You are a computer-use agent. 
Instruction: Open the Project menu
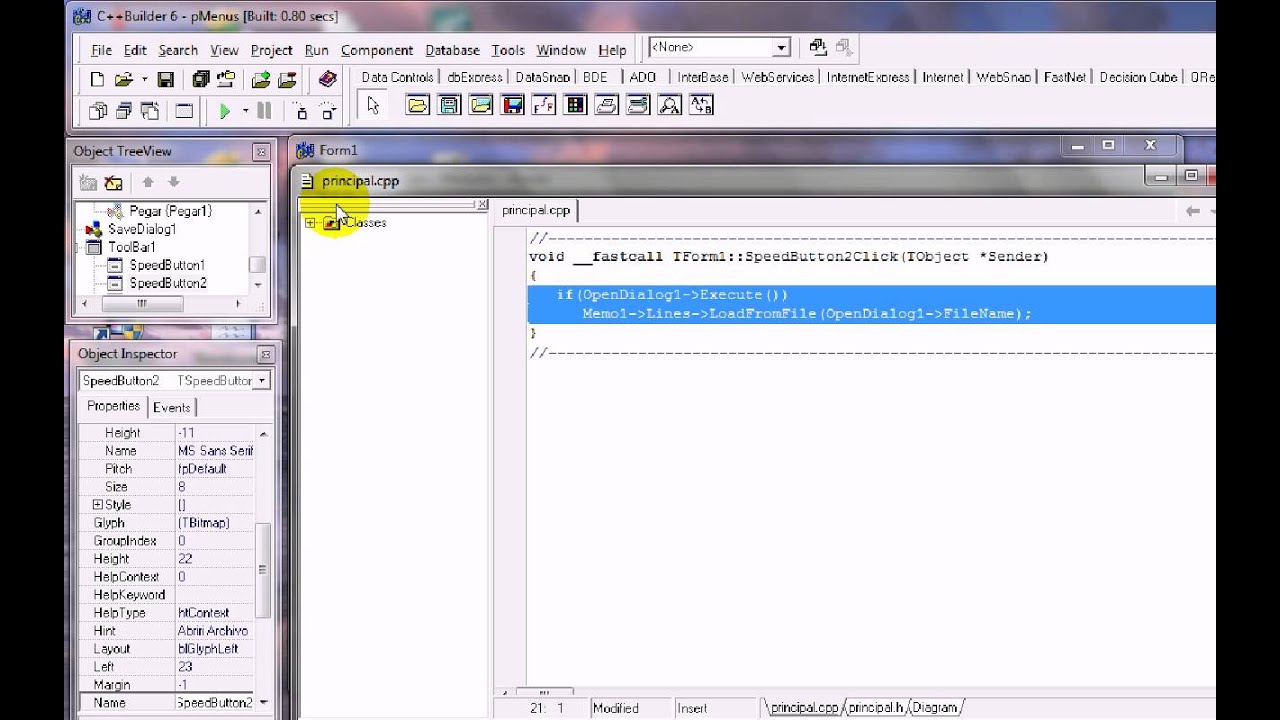pyautogui.click(x=271, y=50)
